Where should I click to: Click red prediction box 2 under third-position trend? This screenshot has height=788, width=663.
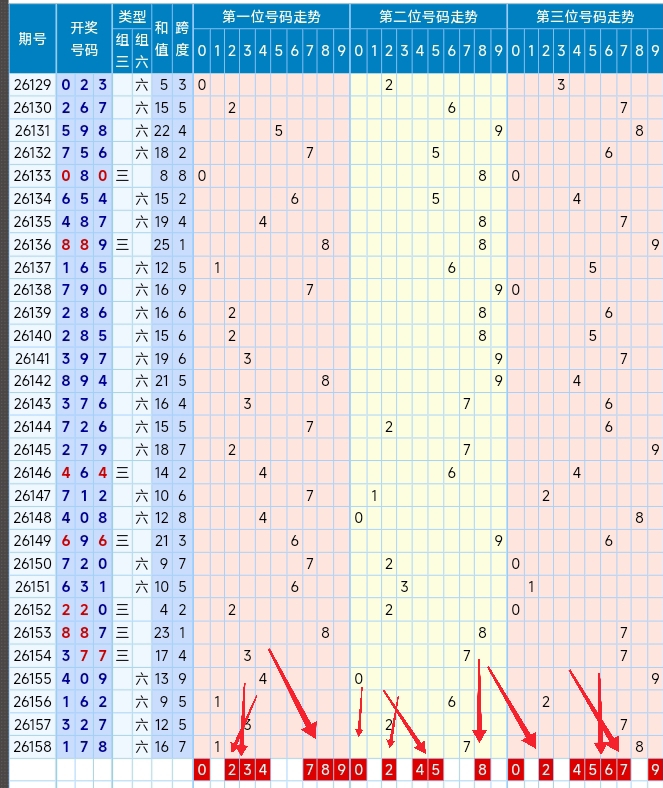pos(546,769)
